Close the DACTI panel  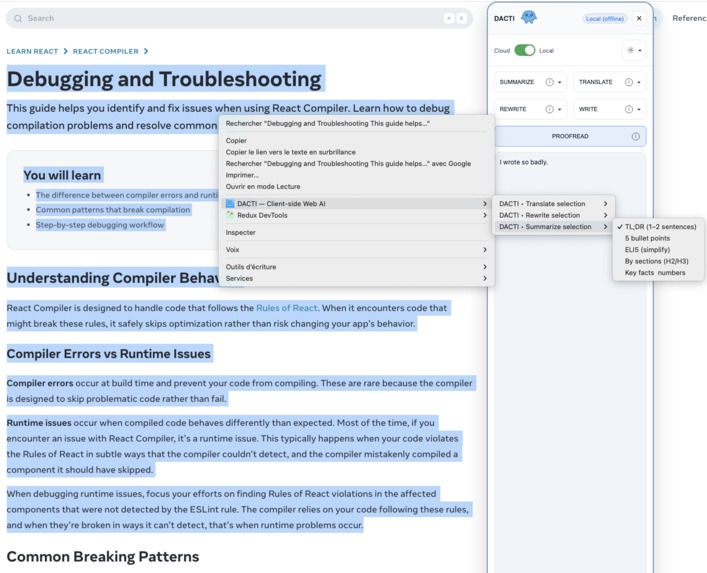639,18
